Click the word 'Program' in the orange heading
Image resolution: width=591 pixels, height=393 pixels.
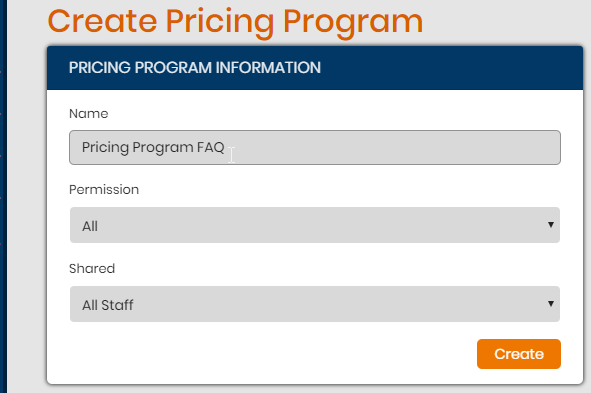click(x=353, y=23)
